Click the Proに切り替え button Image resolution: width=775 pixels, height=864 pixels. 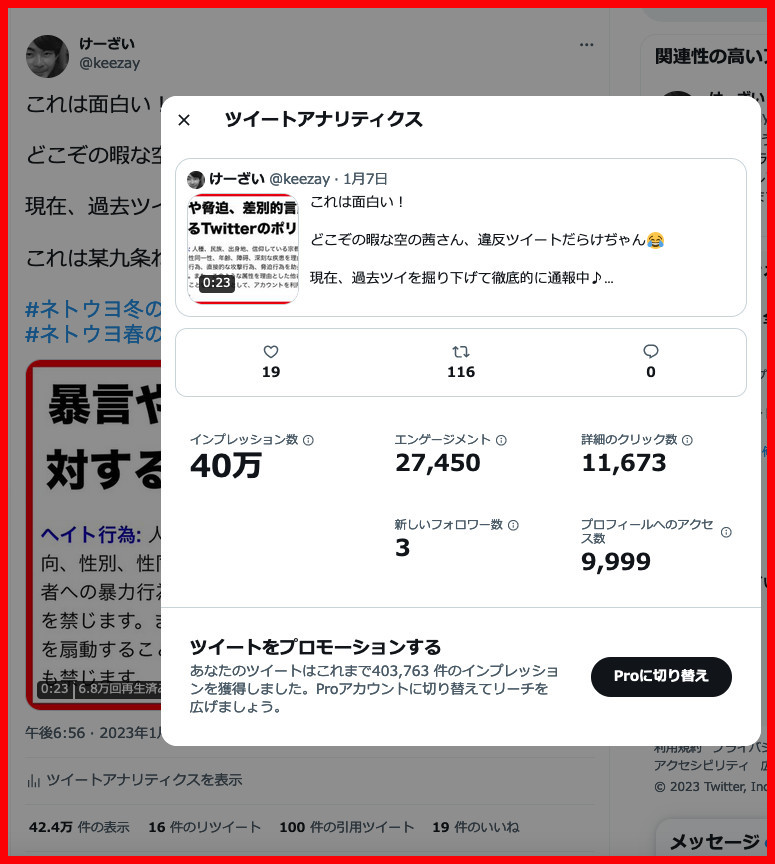point(661,676)
